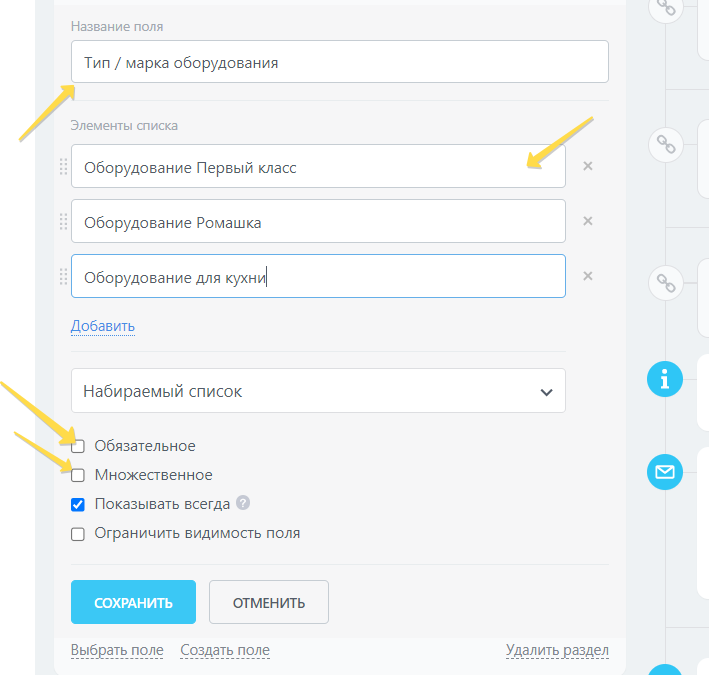Open the "Набираемый список" dropdown

(318, 391)
